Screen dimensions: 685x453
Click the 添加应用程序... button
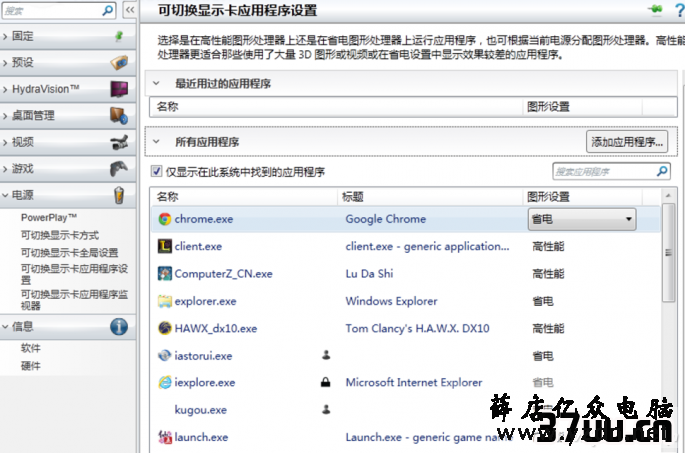(627, 142)
